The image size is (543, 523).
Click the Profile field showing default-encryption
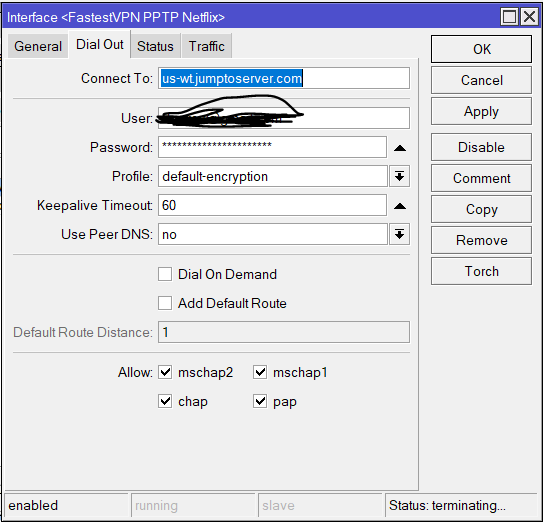point(273,176)
